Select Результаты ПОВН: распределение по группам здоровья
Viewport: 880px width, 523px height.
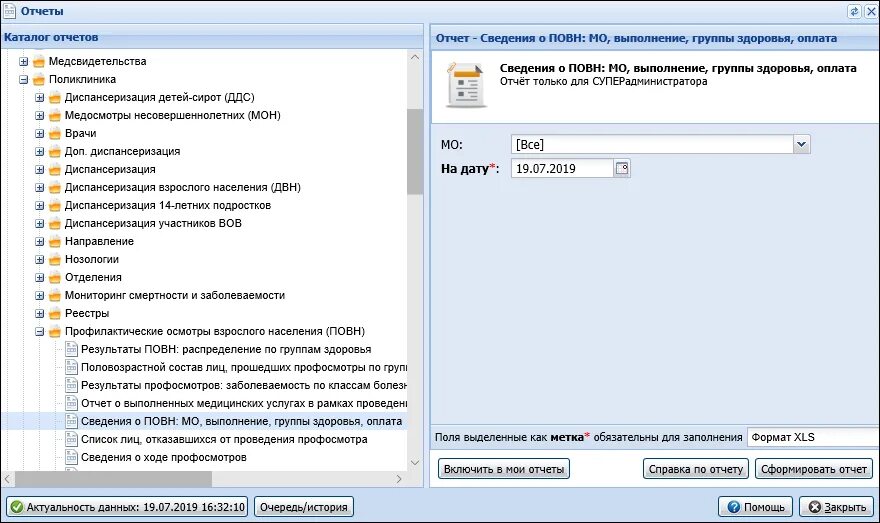[x=226, y=349]
